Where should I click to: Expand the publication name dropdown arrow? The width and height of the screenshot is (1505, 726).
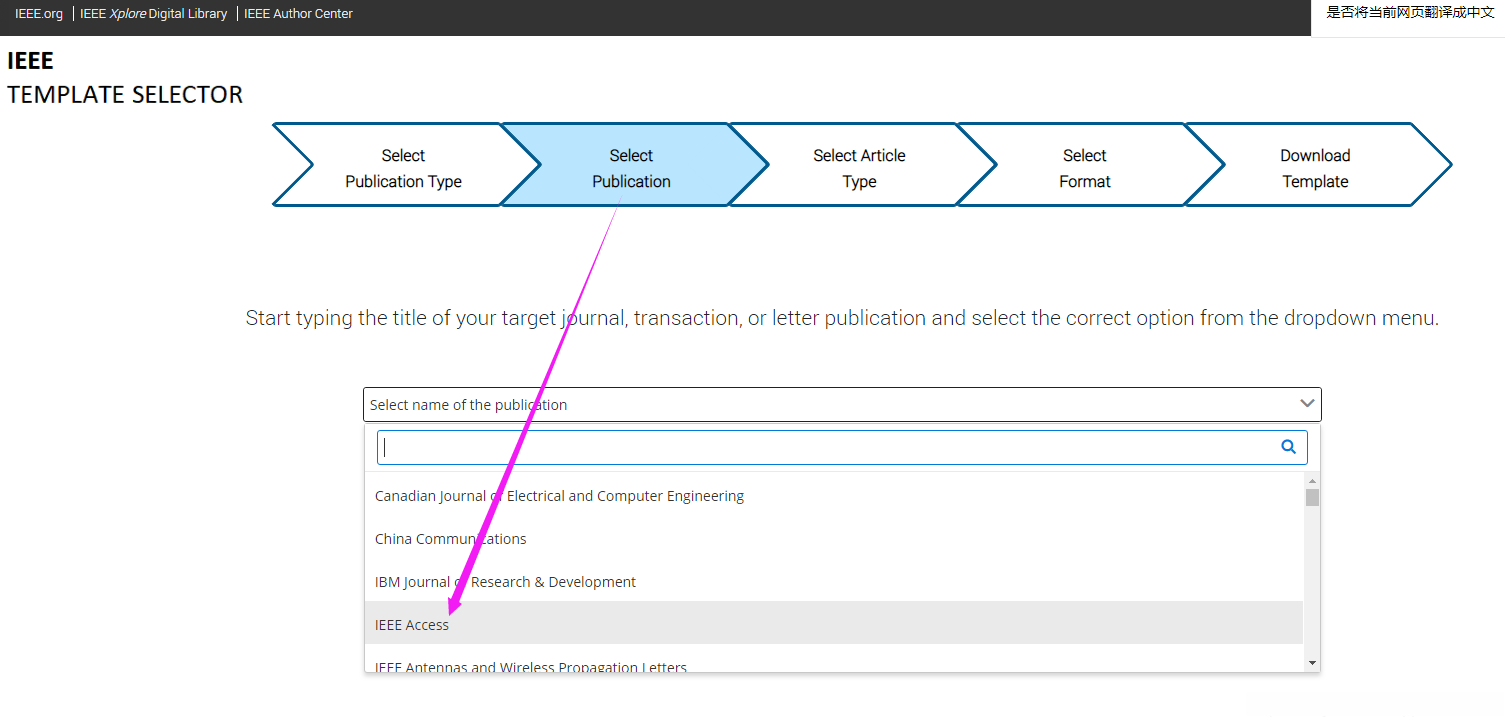[1307, 404]
